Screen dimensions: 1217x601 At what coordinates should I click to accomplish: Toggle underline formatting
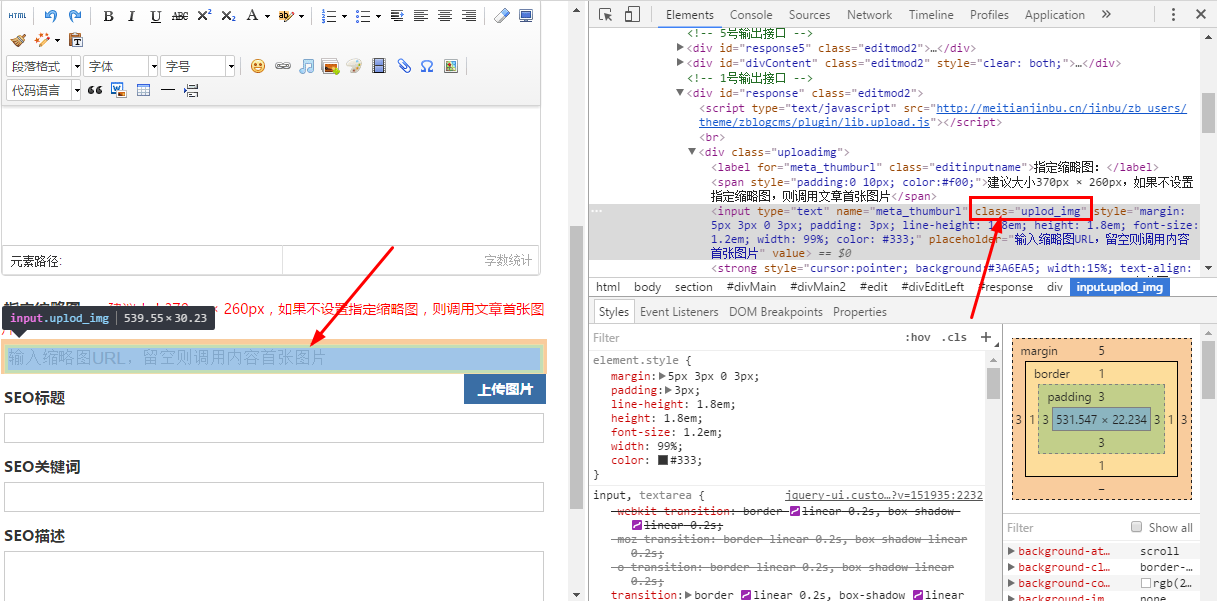(x=156, y=16)
